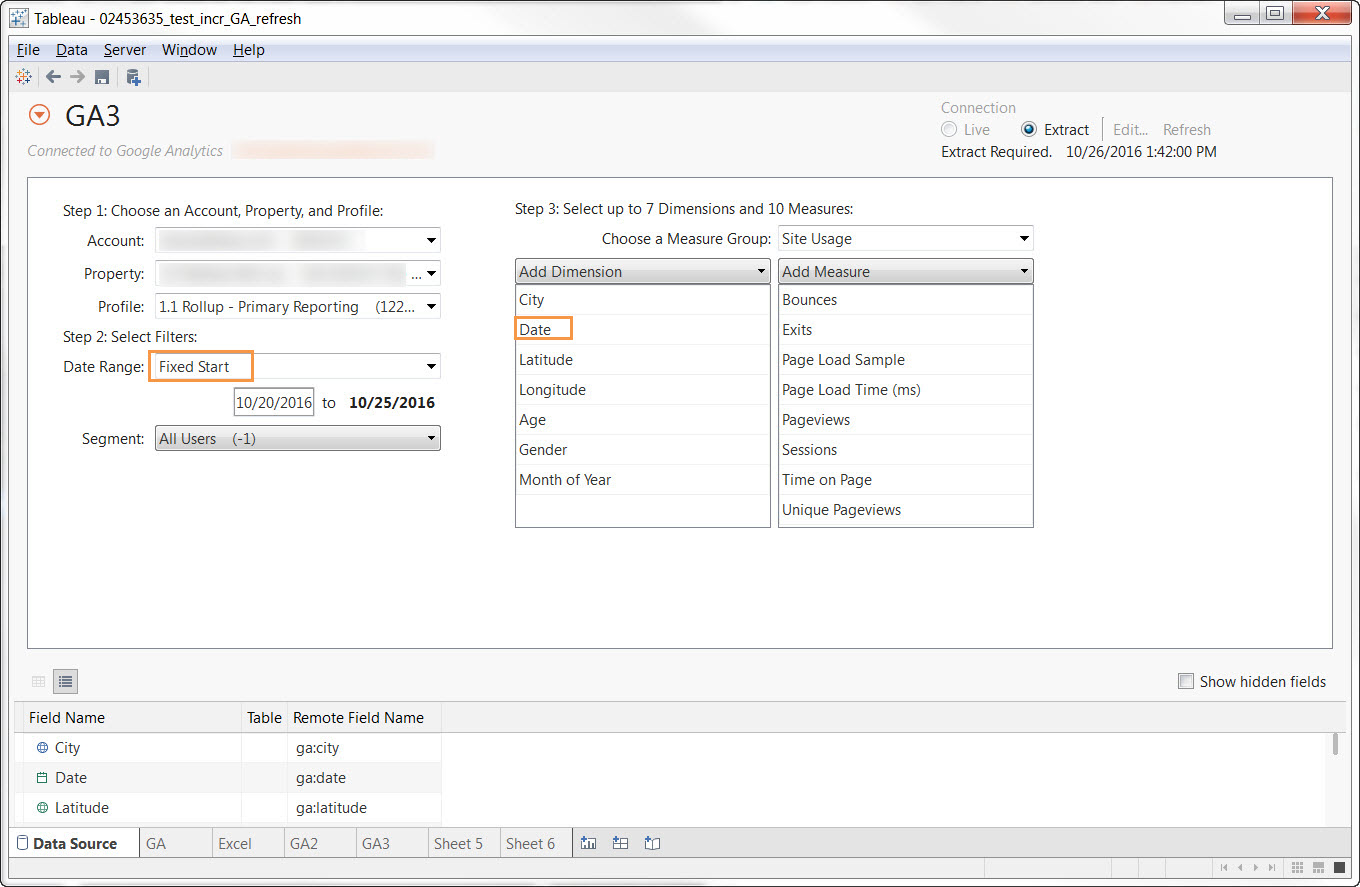Click the Edit... extract link
Screen dimensions: 1360x887
pos(1130,129)
